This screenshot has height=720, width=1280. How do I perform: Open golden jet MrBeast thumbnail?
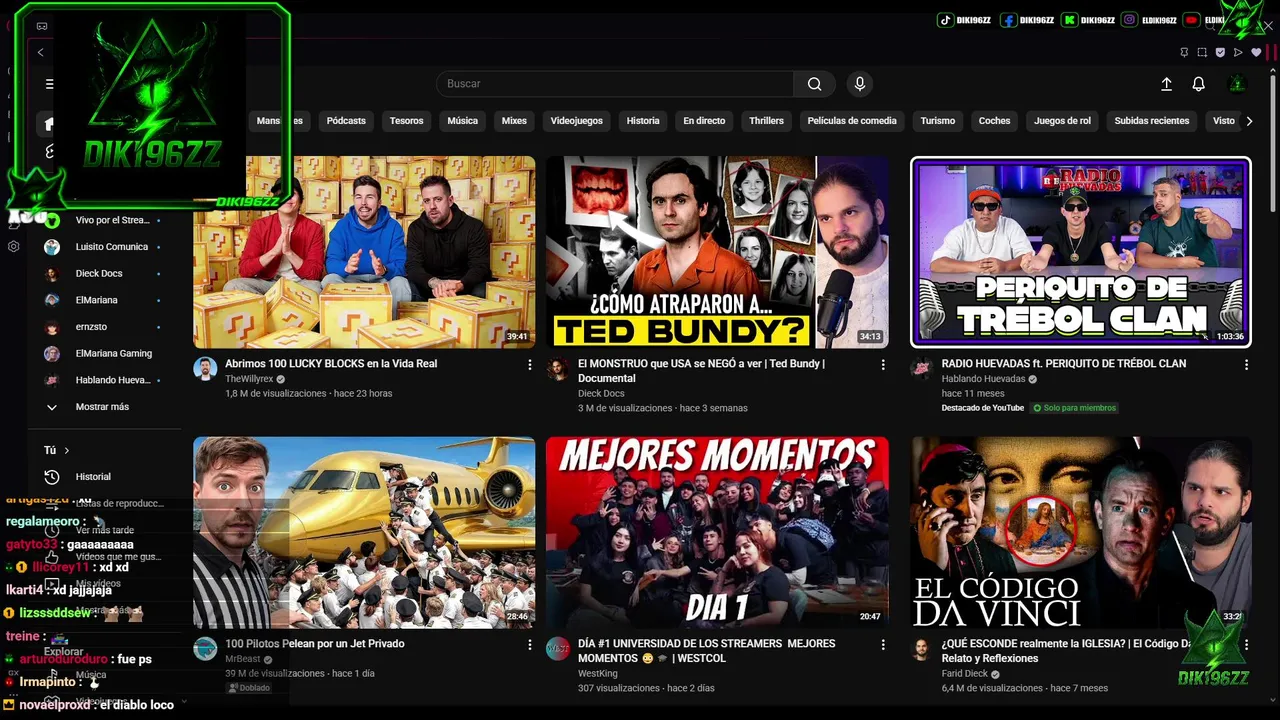click(x=364, y=532)
